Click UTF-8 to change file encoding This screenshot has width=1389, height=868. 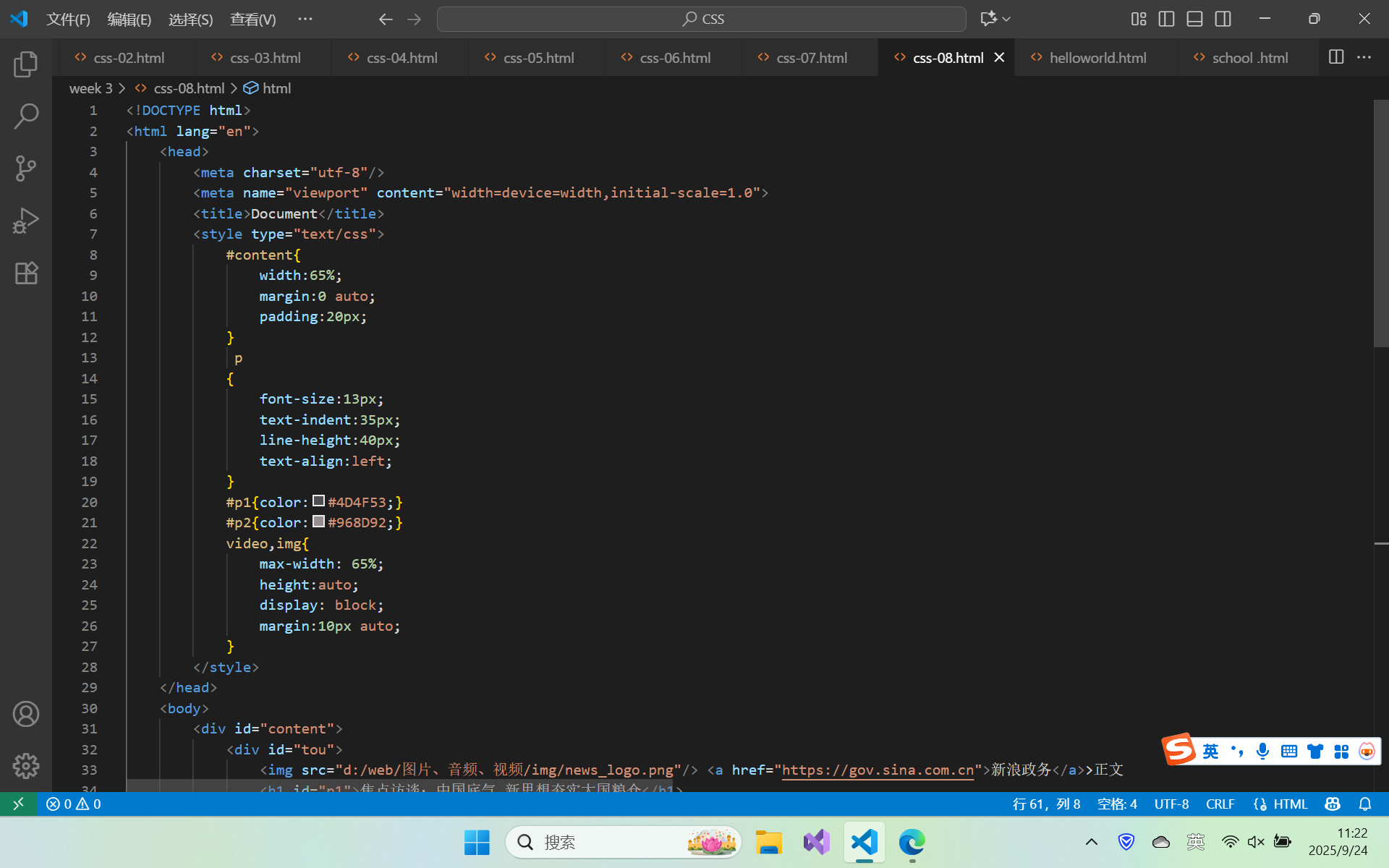pyautogui.click(x=1171, y=804)
